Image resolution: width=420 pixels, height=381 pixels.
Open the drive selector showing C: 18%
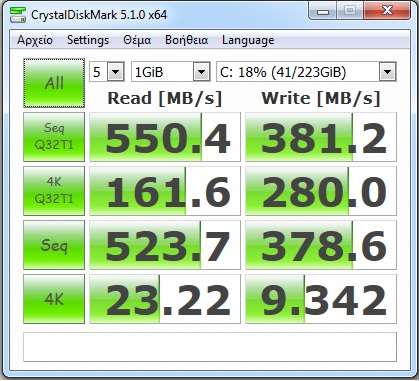tap(306, 72)
